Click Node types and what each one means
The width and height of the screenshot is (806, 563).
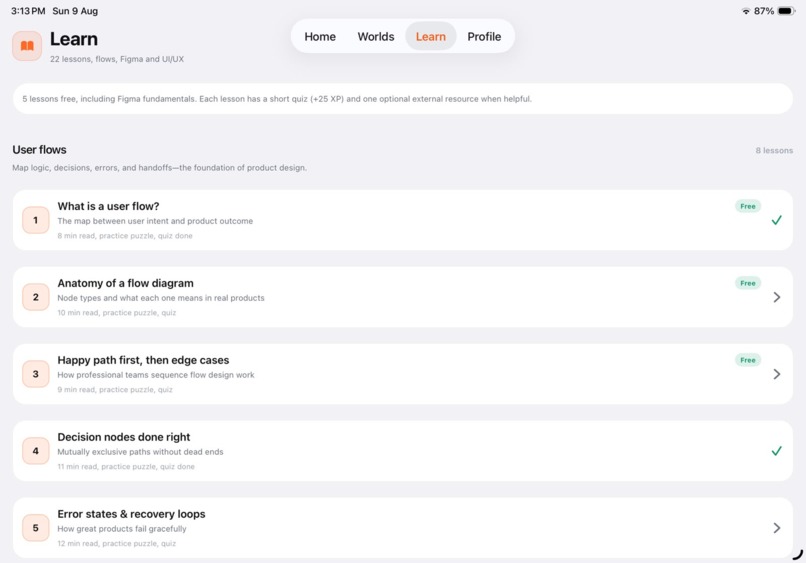point(161,298)
